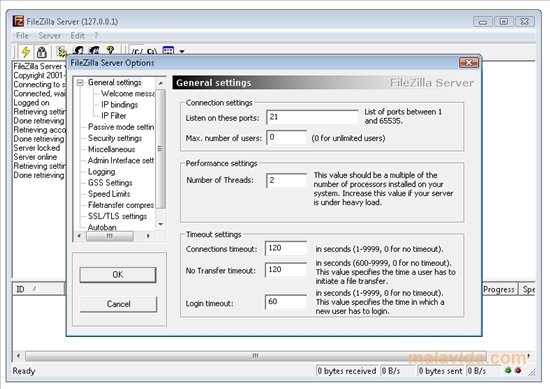
Task: Click the 'Server locked' log line
Action: [x=37, y=148]
